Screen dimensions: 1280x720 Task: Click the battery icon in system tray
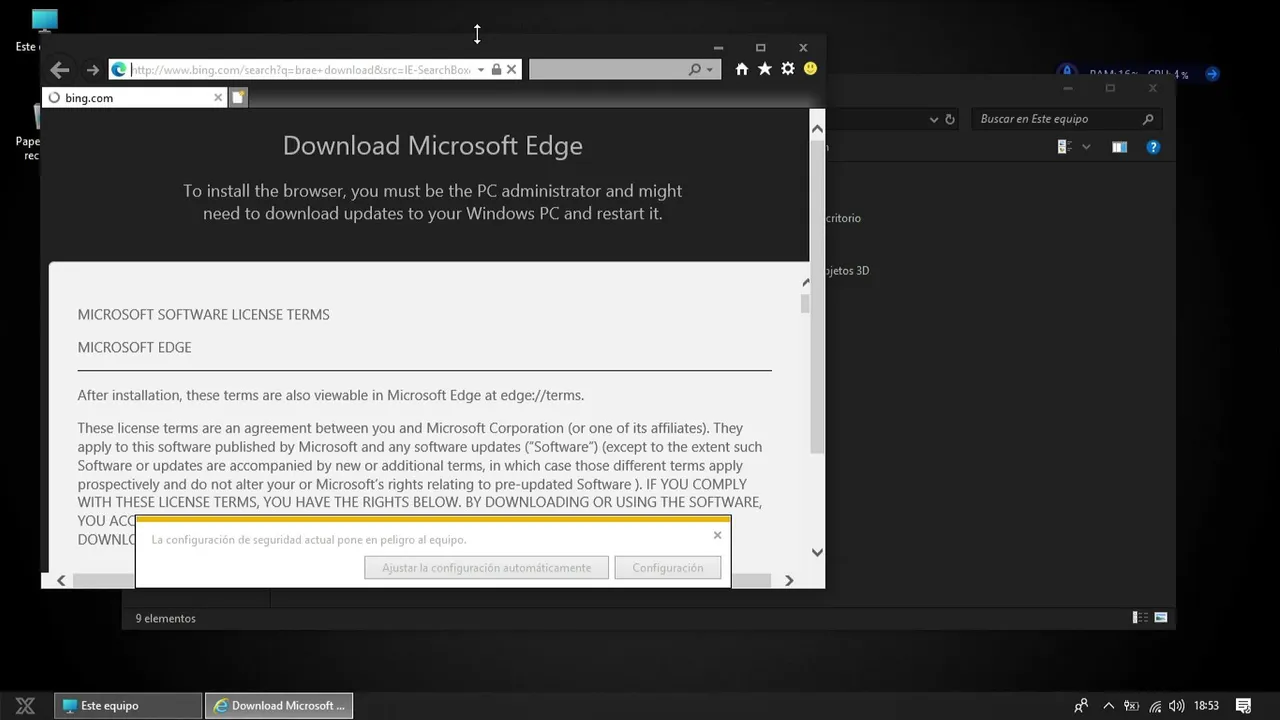1131,705
